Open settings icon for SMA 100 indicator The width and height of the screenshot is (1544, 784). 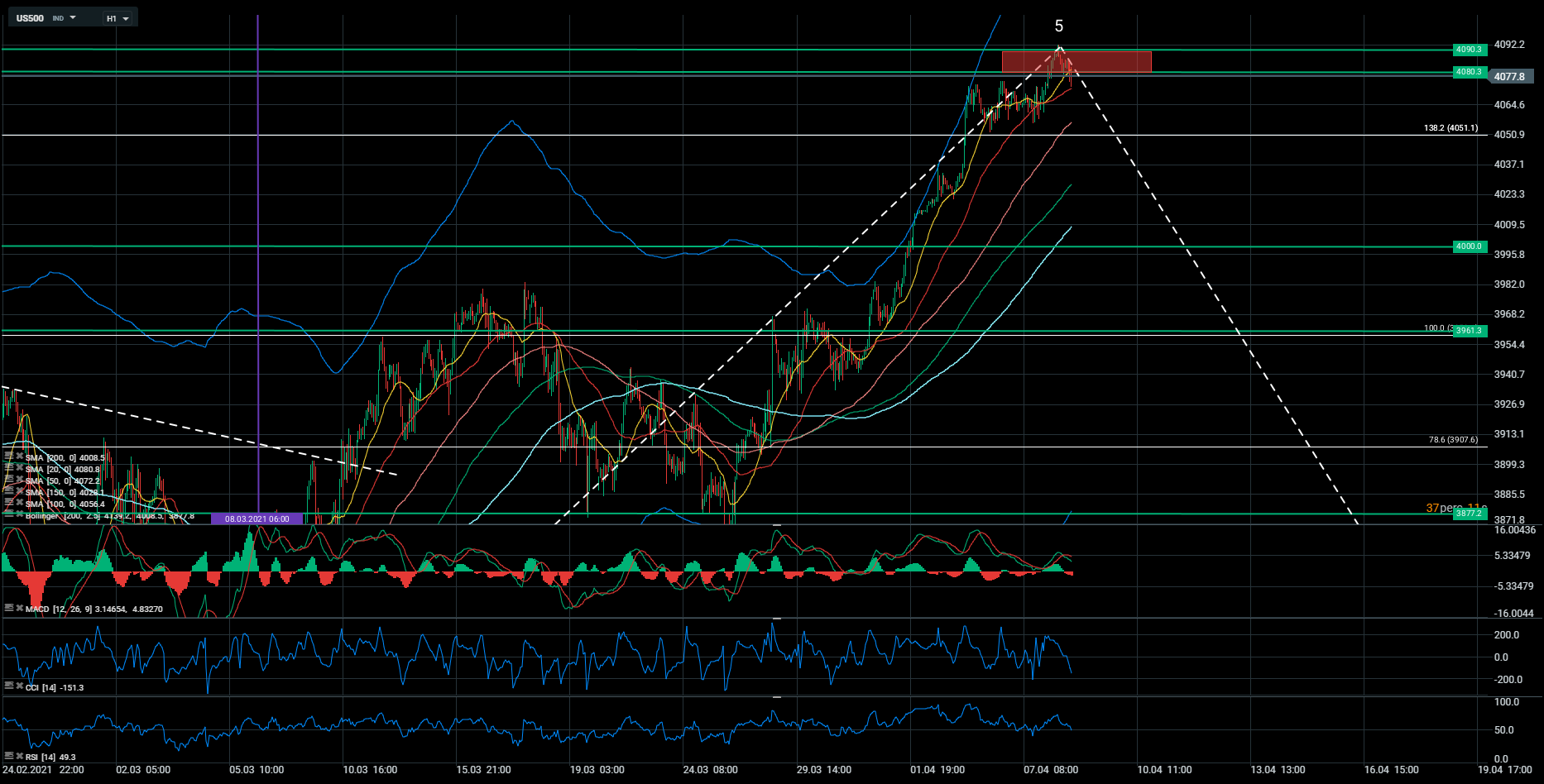(x=9, y=504)
